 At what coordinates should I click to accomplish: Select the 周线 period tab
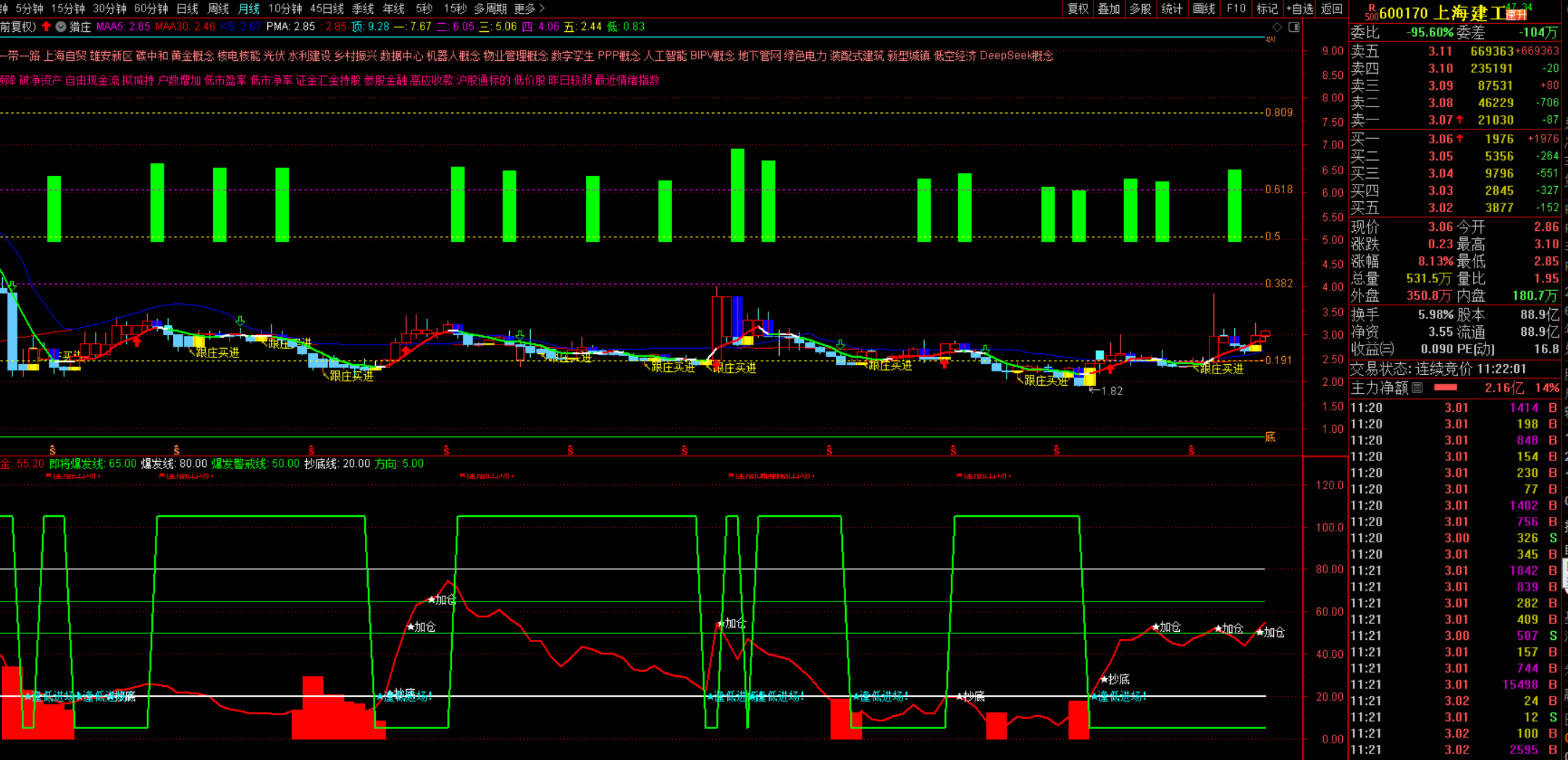218,9
